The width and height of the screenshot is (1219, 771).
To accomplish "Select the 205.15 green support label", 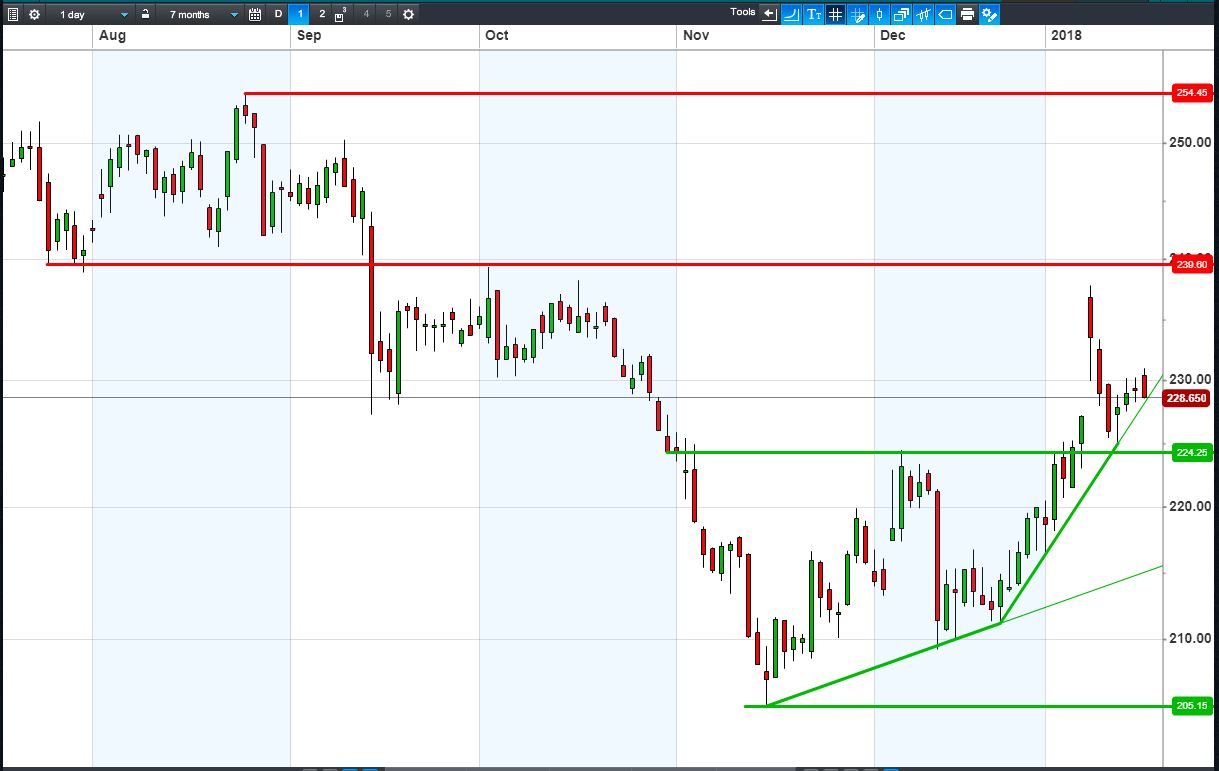I will tap(1191, 706).
